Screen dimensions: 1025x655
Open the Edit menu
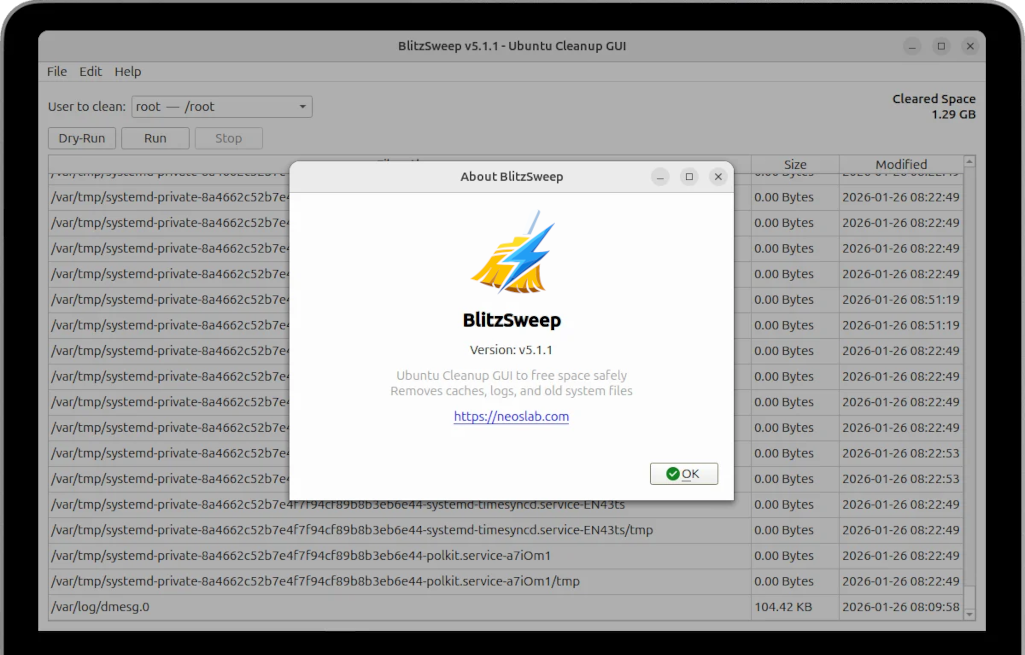coord(90,71)
